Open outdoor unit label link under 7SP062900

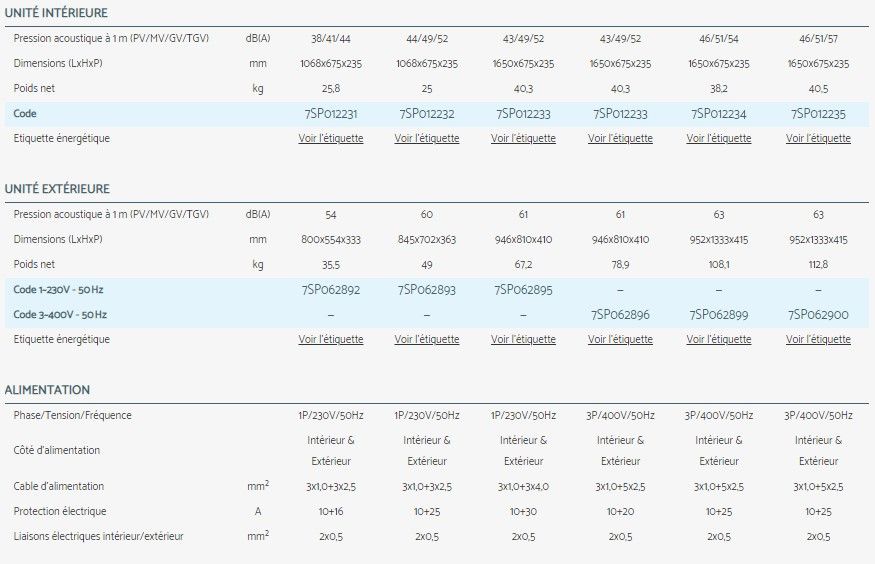(818, 340)
